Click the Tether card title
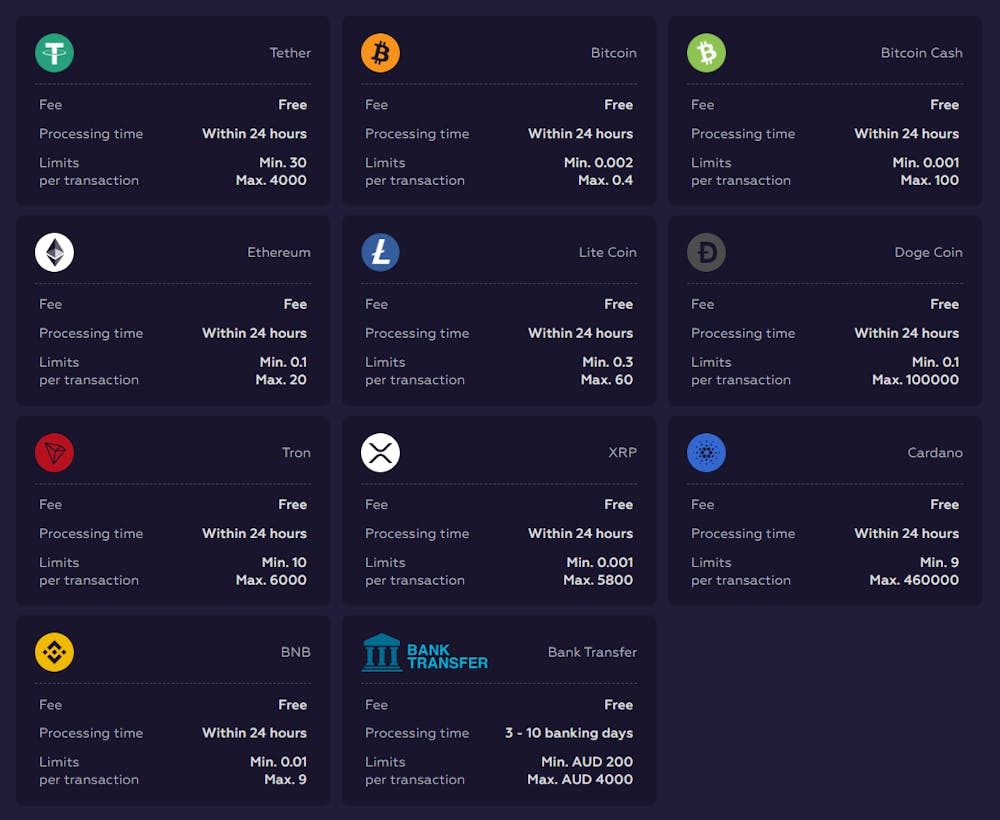Viewport: 1000px width, 820px height. pos(290,53)
